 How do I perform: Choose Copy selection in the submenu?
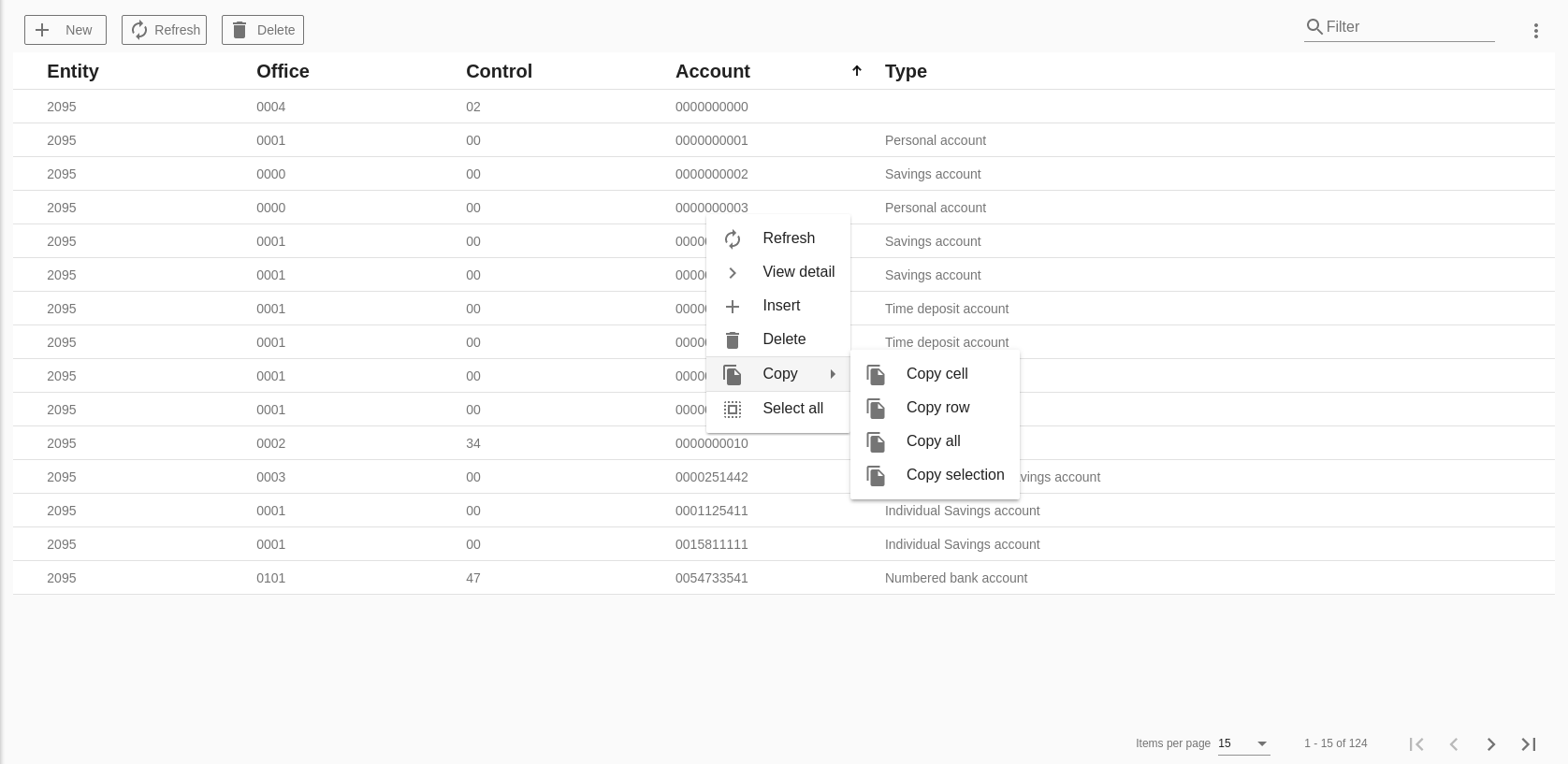tap(935, 475)
